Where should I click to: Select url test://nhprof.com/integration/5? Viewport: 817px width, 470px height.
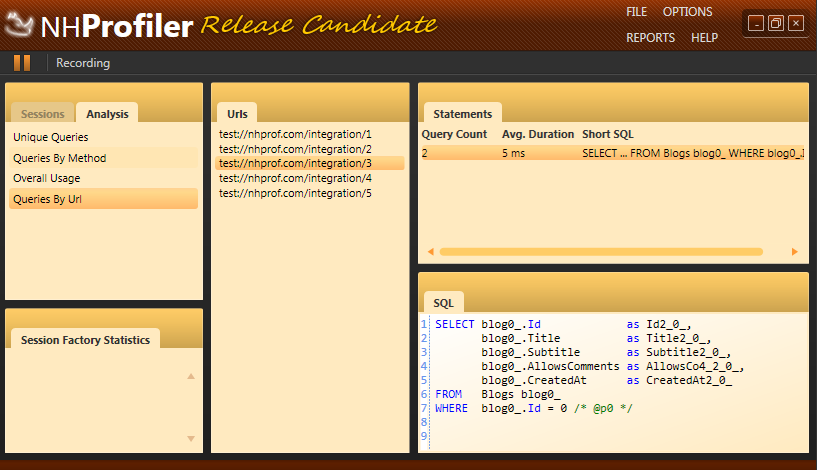coord(310,193)
